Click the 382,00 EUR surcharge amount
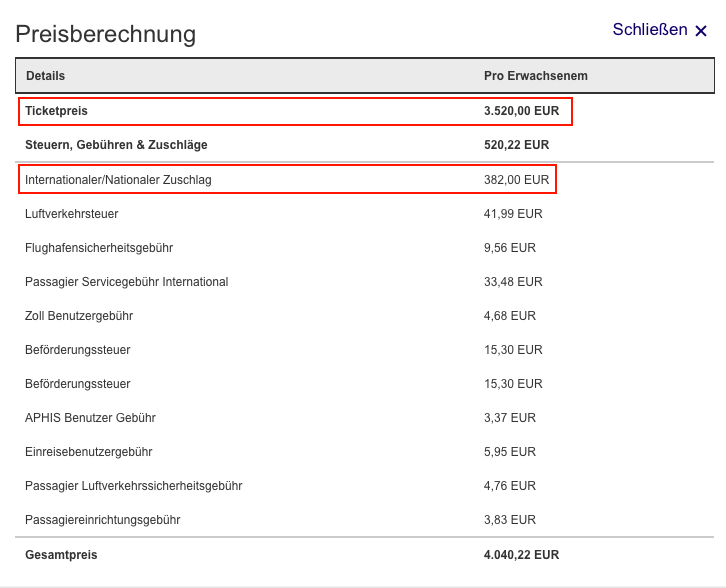Screen dimensions: 726x588 [x=516, y=180]
